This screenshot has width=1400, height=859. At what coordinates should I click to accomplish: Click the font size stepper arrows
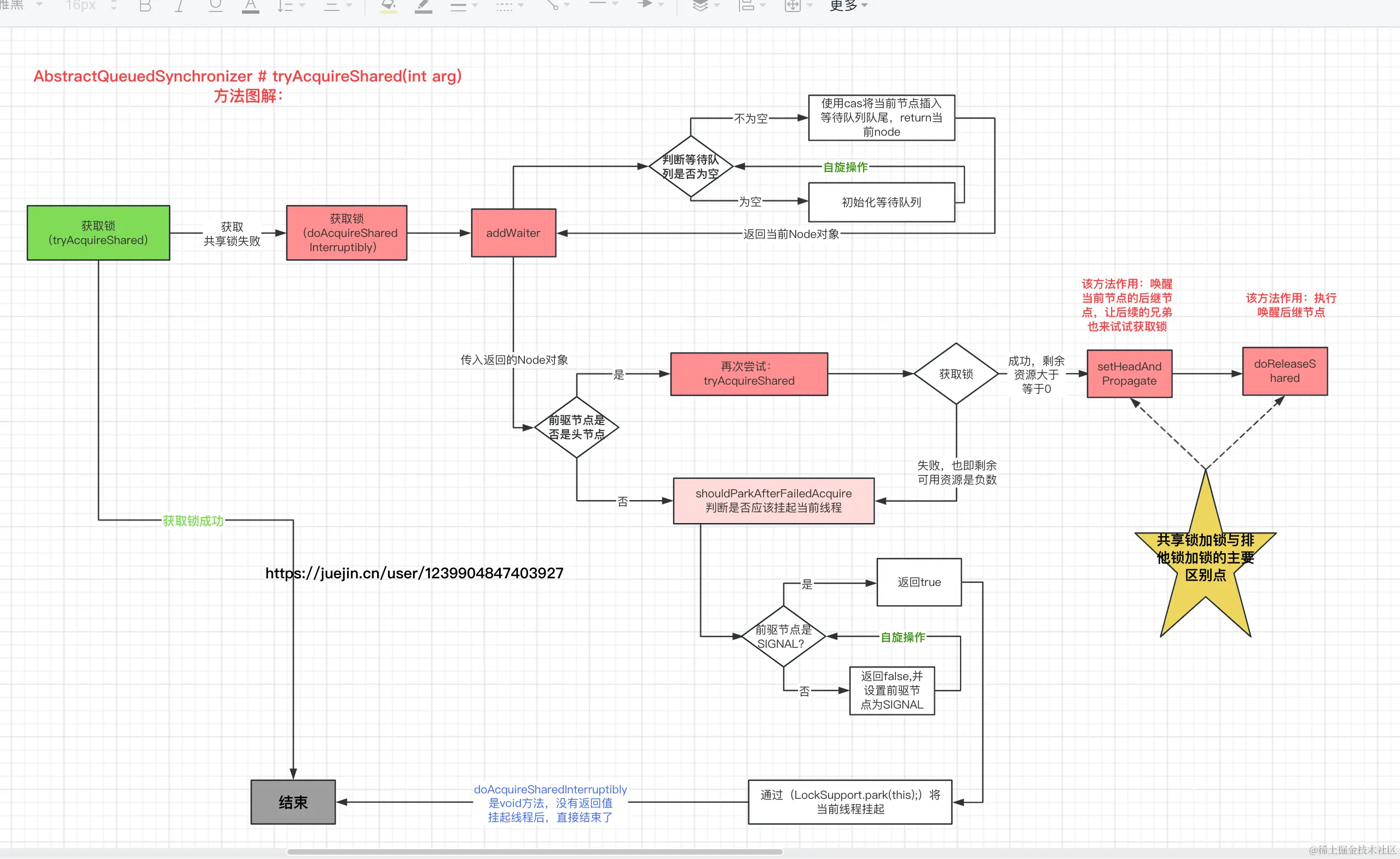click(x=114, y=5)
